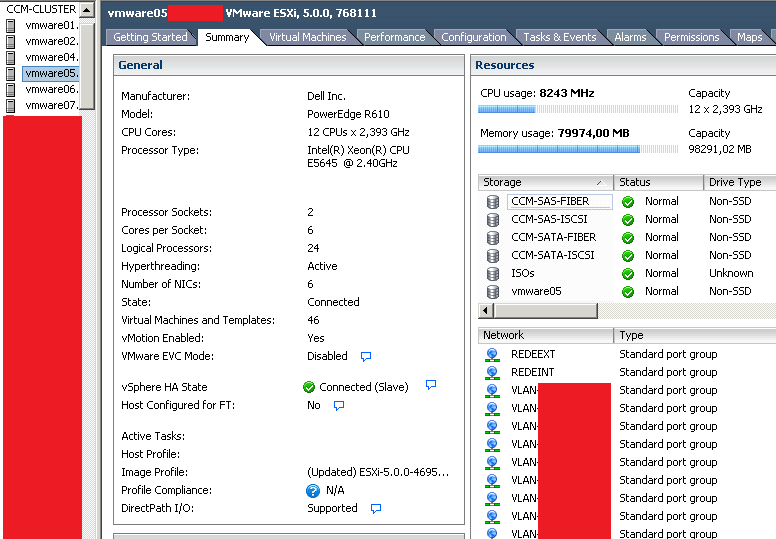Click the vmware05 datastore icon
The height and width of the screenshot is (539, 776).
pyautogui.click(x=492, y=292)
